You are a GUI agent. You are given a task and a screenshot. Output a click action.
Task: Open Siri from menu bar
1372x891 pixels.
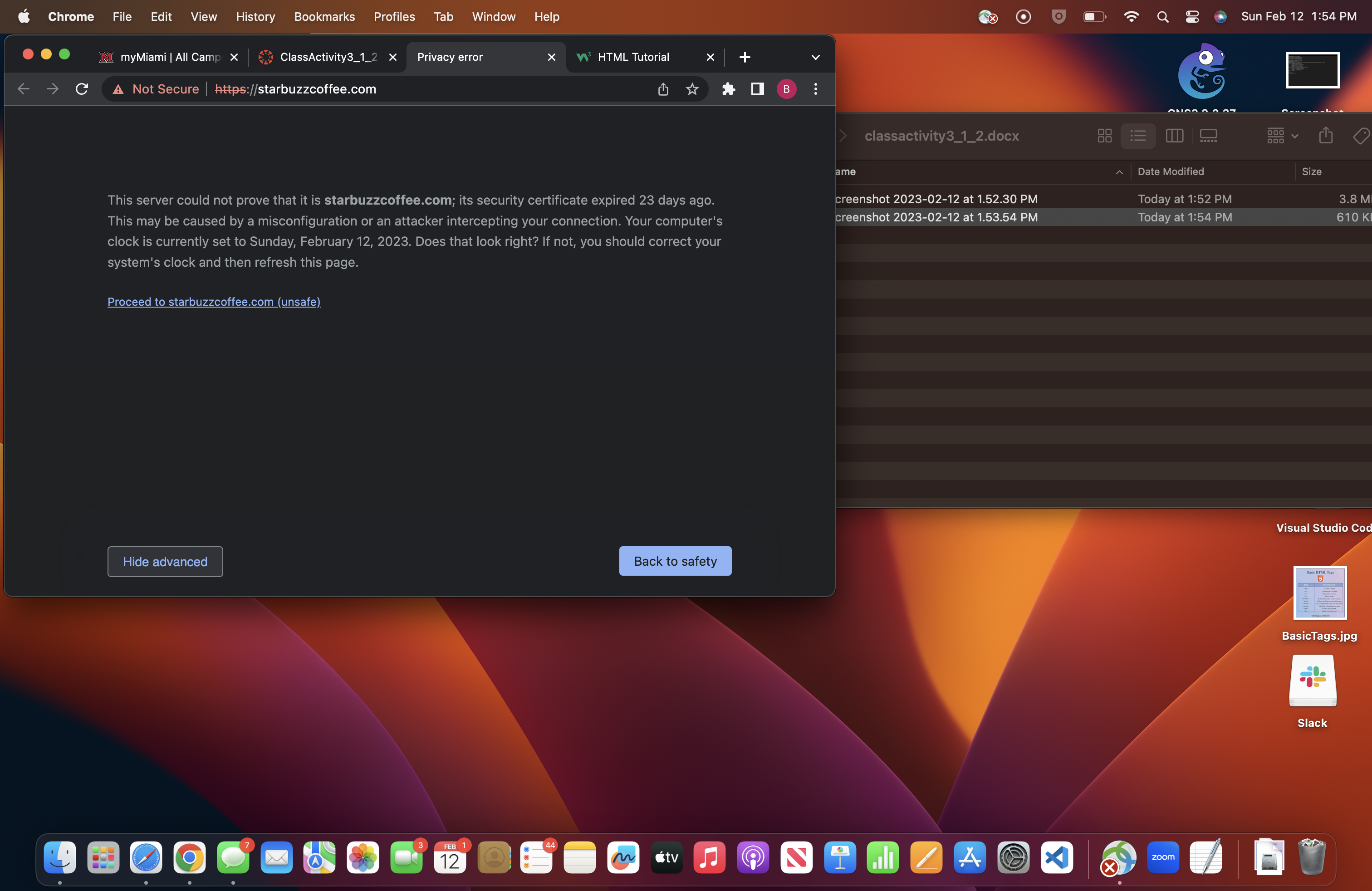[1220, 17]
